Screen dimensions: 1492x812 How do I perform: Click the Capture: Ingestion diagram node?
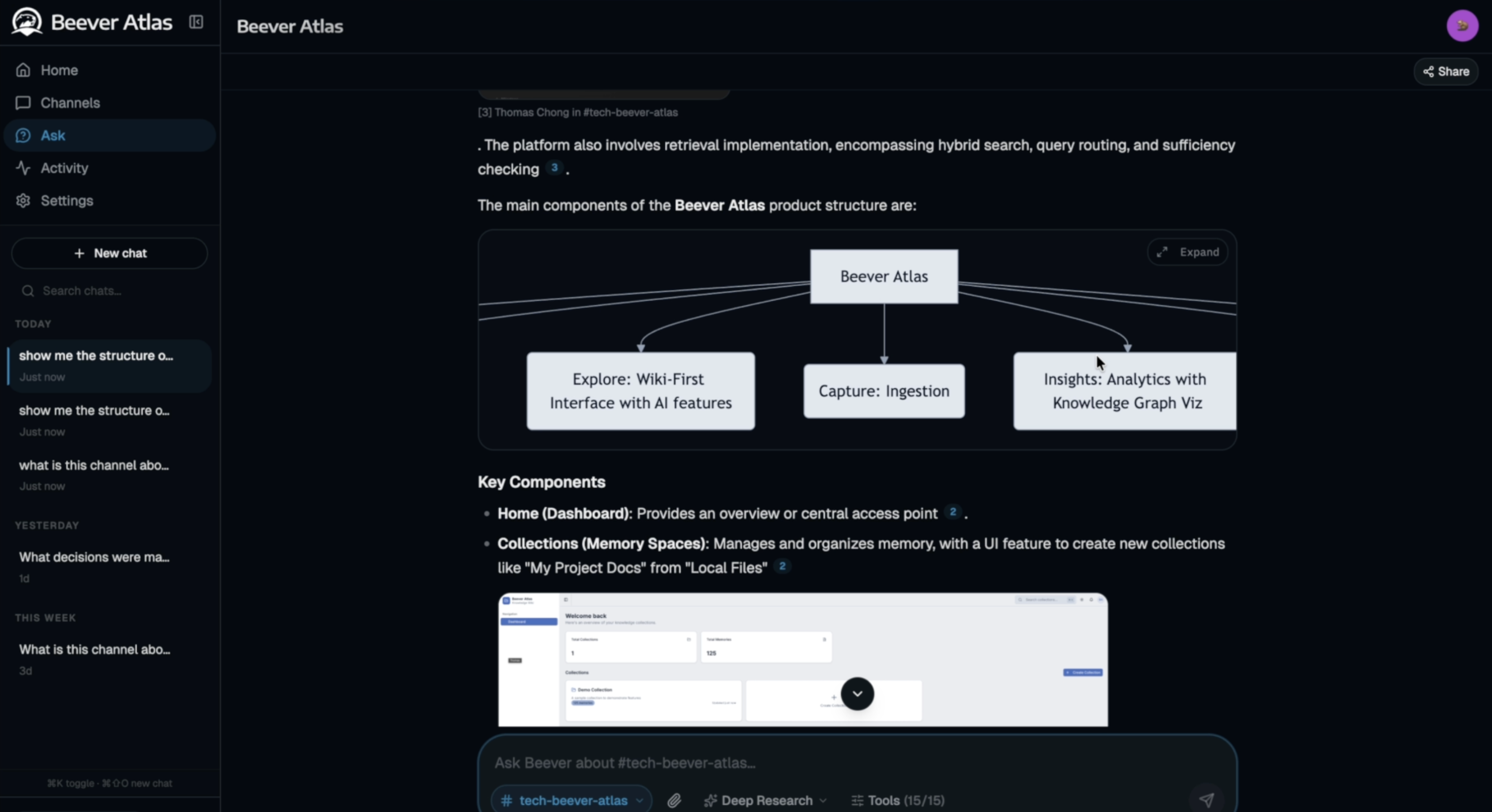tap(884, 390)
